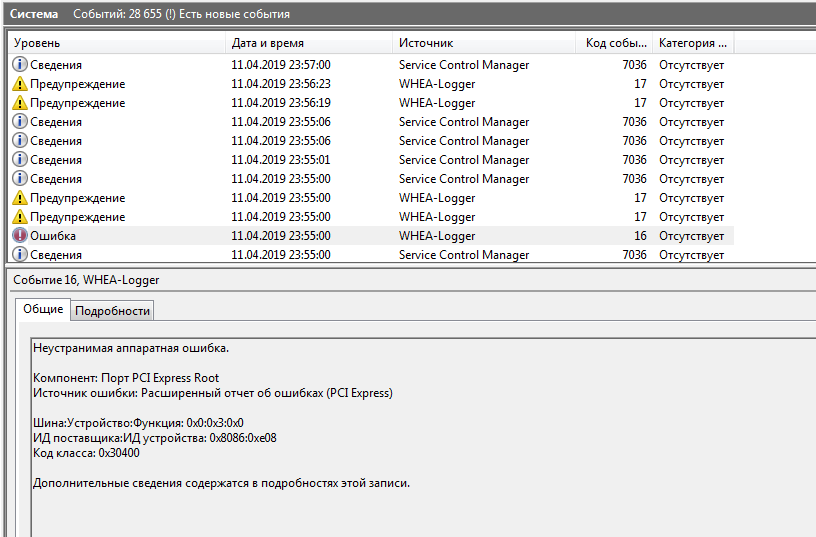The width and height of the screenshot is (816, 537).
Task: Click the Система log title
Action: click(x=33, y=14)
